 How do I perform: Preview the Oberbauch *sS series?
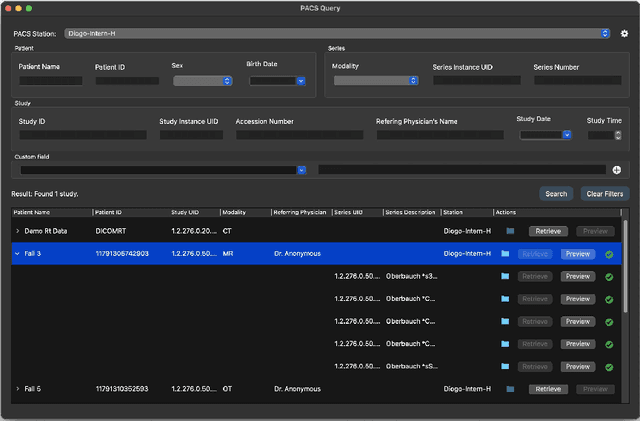pos(578,367)
